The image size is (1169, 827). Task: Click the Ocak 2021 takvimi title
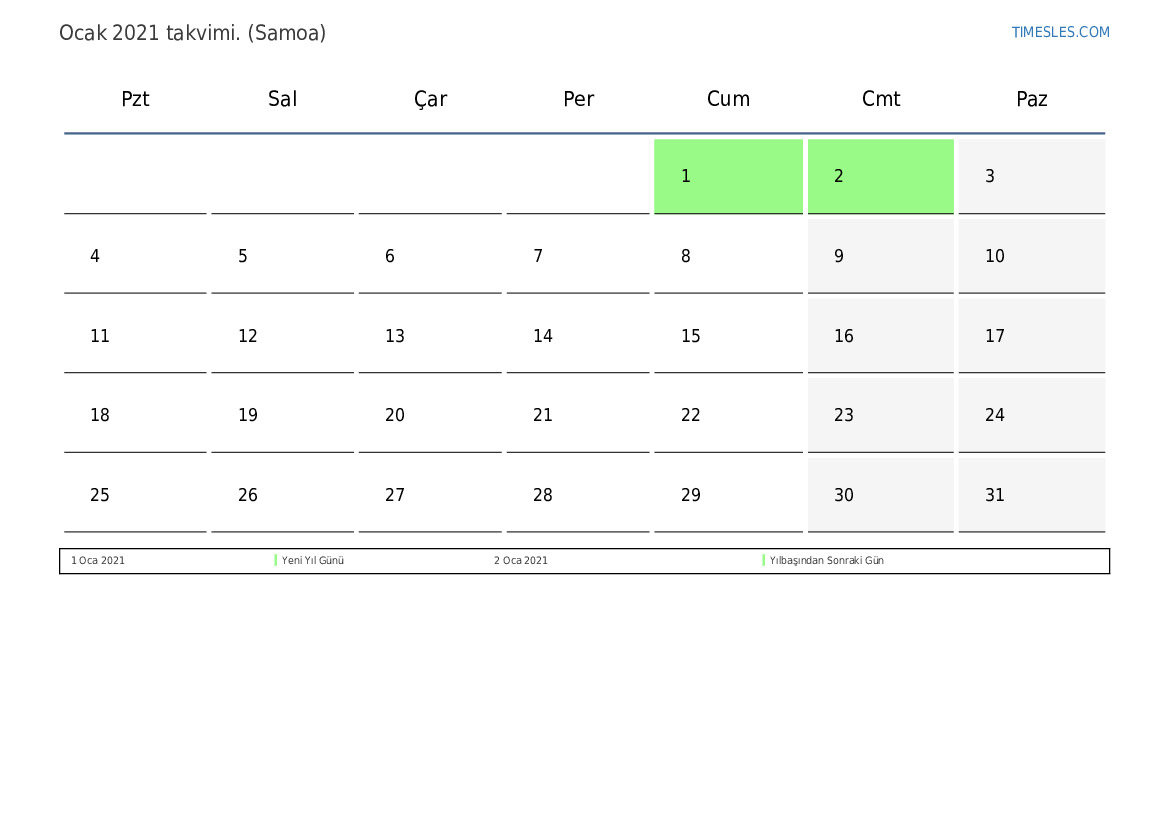[x=192, y=33]
